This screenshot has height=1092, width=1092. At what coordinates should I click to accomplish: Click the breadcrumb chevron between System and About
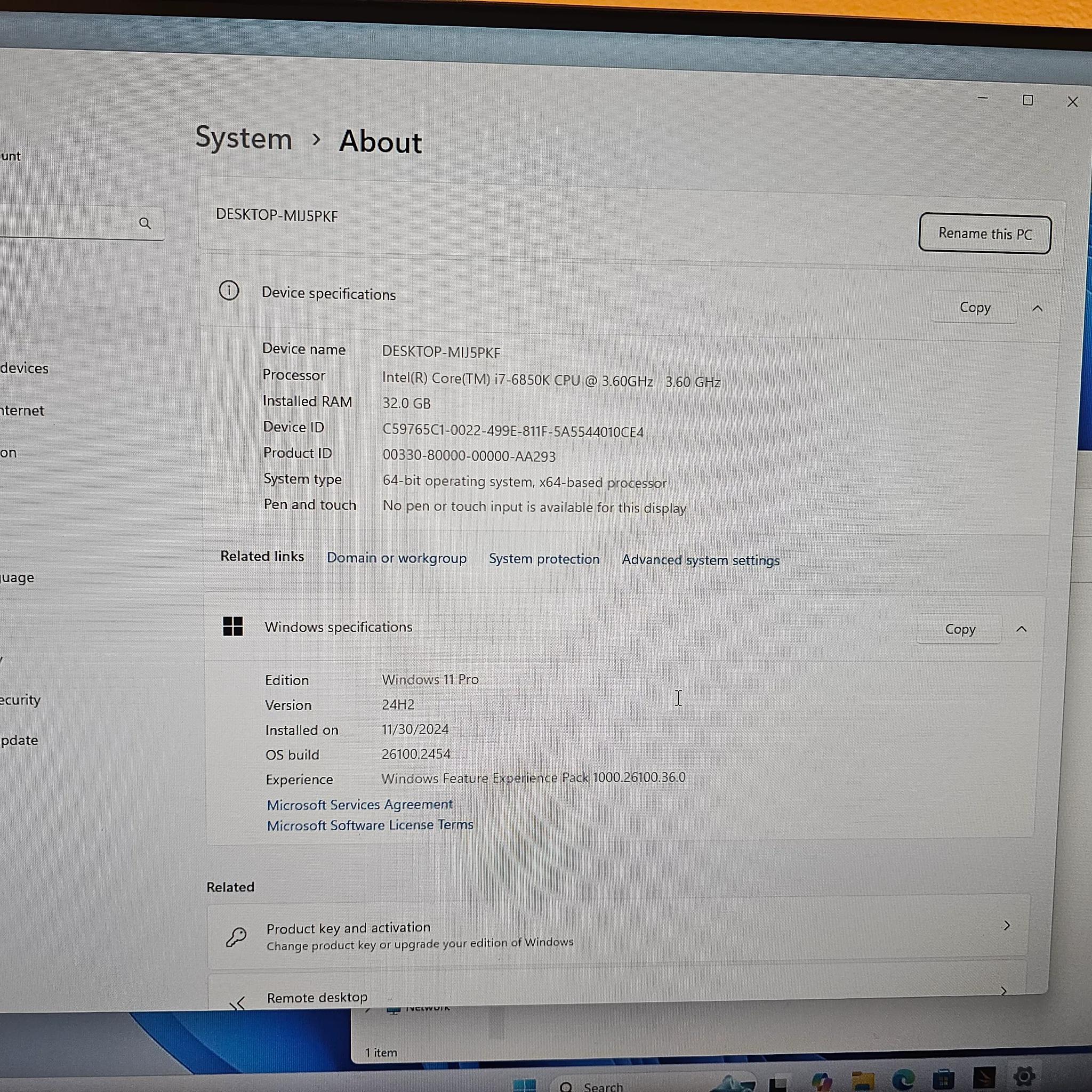316,139
